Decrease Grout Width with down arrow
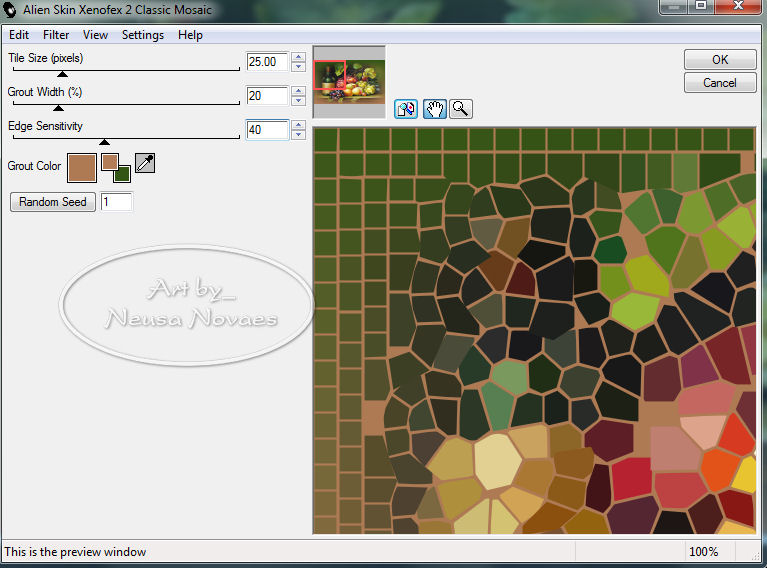Image resolution: width=767 pixels, height=568 pixels. (x=298, y=100)
